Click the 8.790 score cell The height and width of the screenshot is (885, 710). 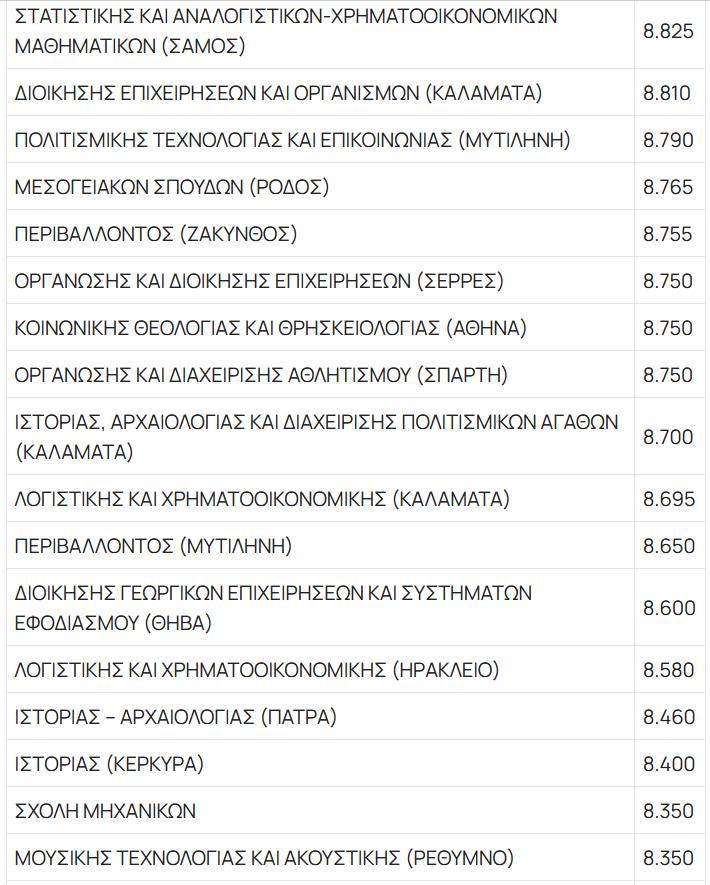point(668,140)
